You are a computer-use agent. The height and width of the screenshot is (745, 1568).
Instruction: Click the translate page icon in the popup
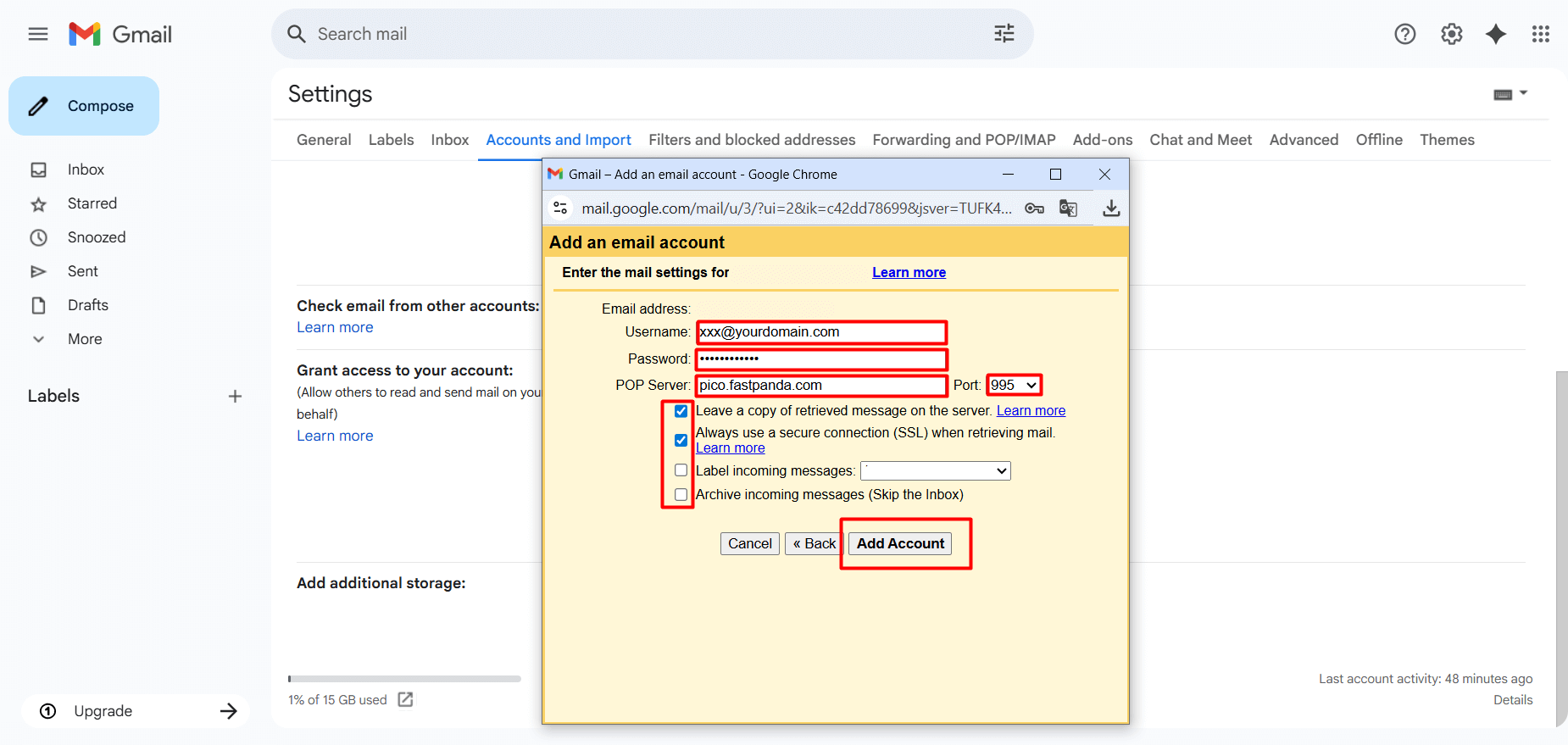coord(1068,208)
